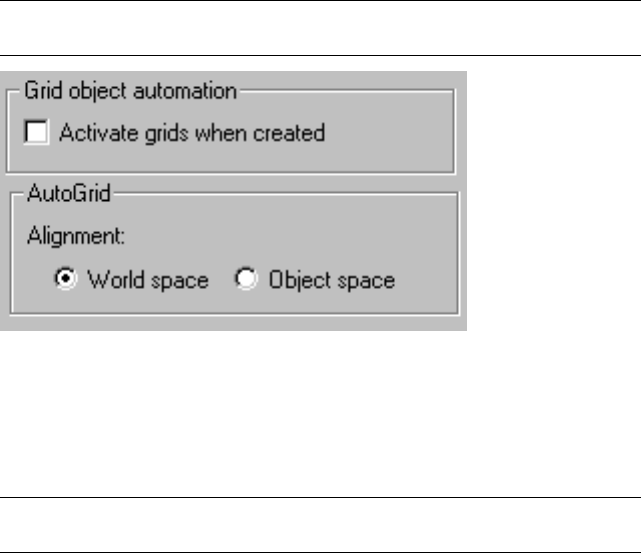Tick the empty box beside Activate grids

click(x=39, y=132)
